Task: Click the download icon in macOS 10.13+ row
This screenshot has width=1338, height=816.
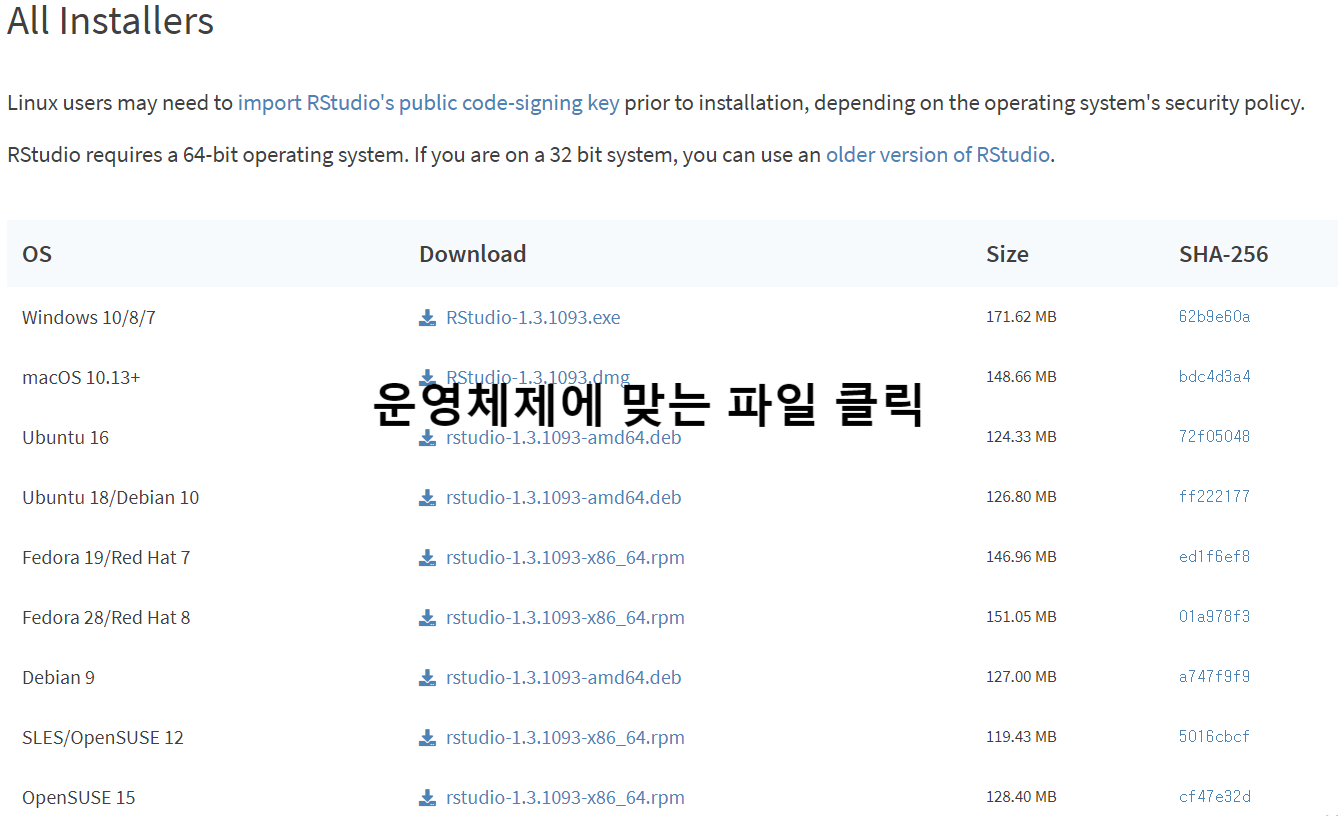Action: 427,378
